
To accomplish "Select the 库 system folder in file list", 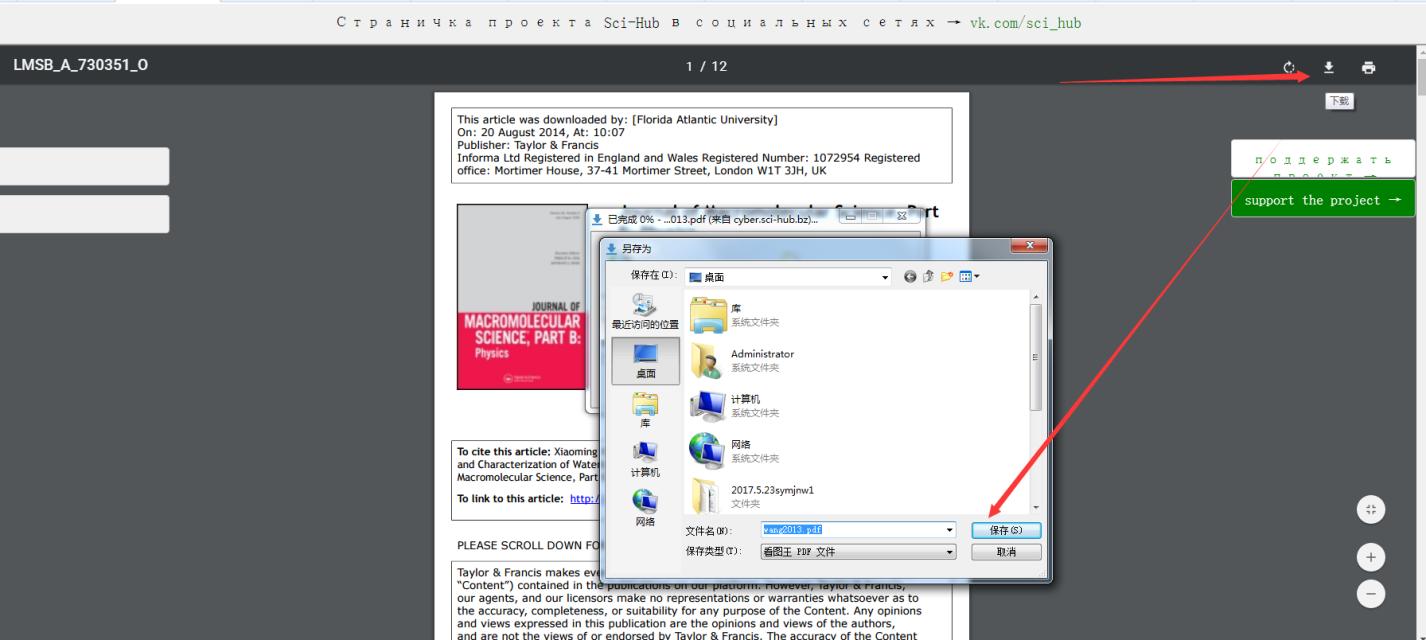I will point(734,315).
